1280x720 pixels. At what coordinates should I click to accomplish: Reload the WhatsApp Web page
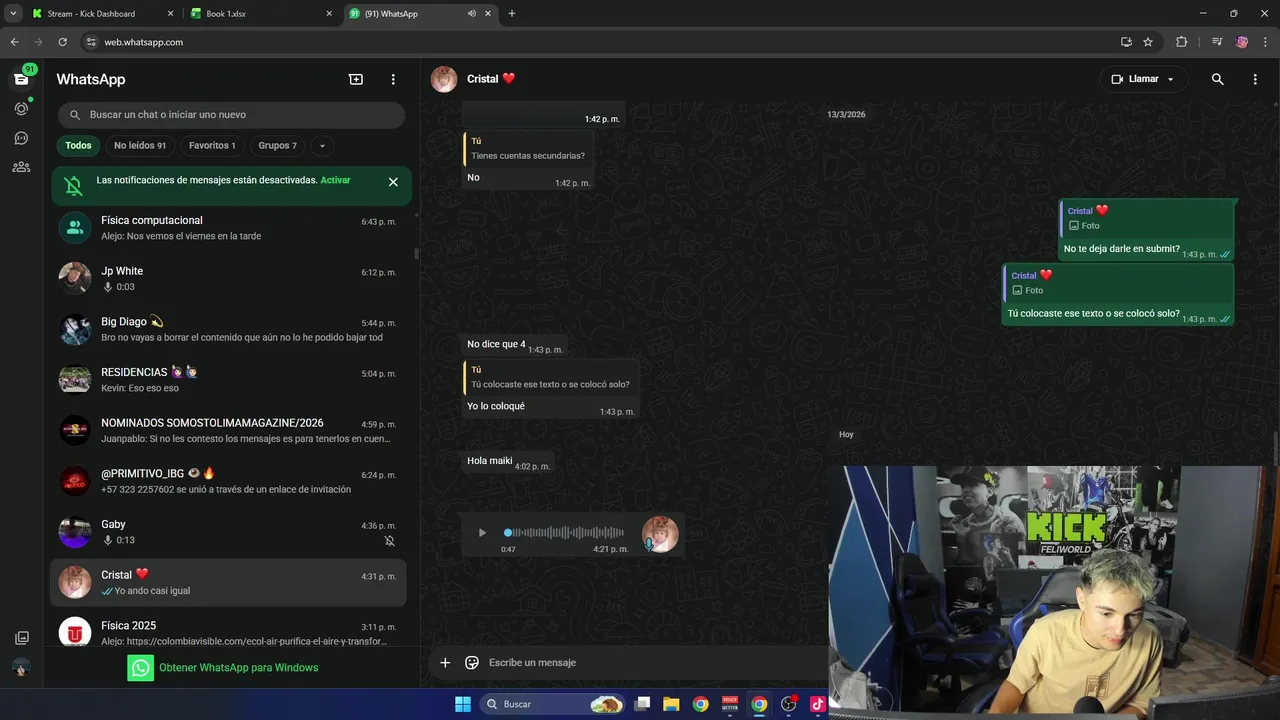point(62,42)
